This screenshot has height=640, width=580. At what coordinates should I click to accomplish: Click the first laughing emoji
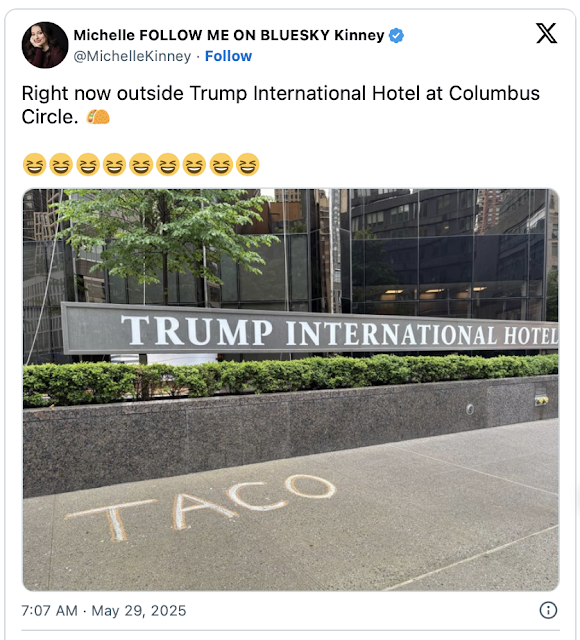(x=34, y=164)
